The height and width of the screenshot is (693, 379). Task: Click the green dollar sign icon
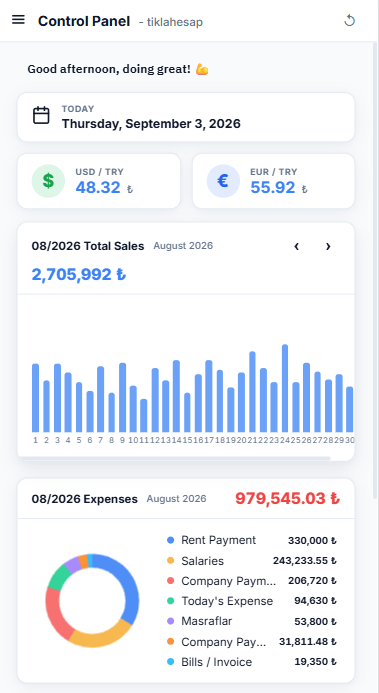click(48, 181)
